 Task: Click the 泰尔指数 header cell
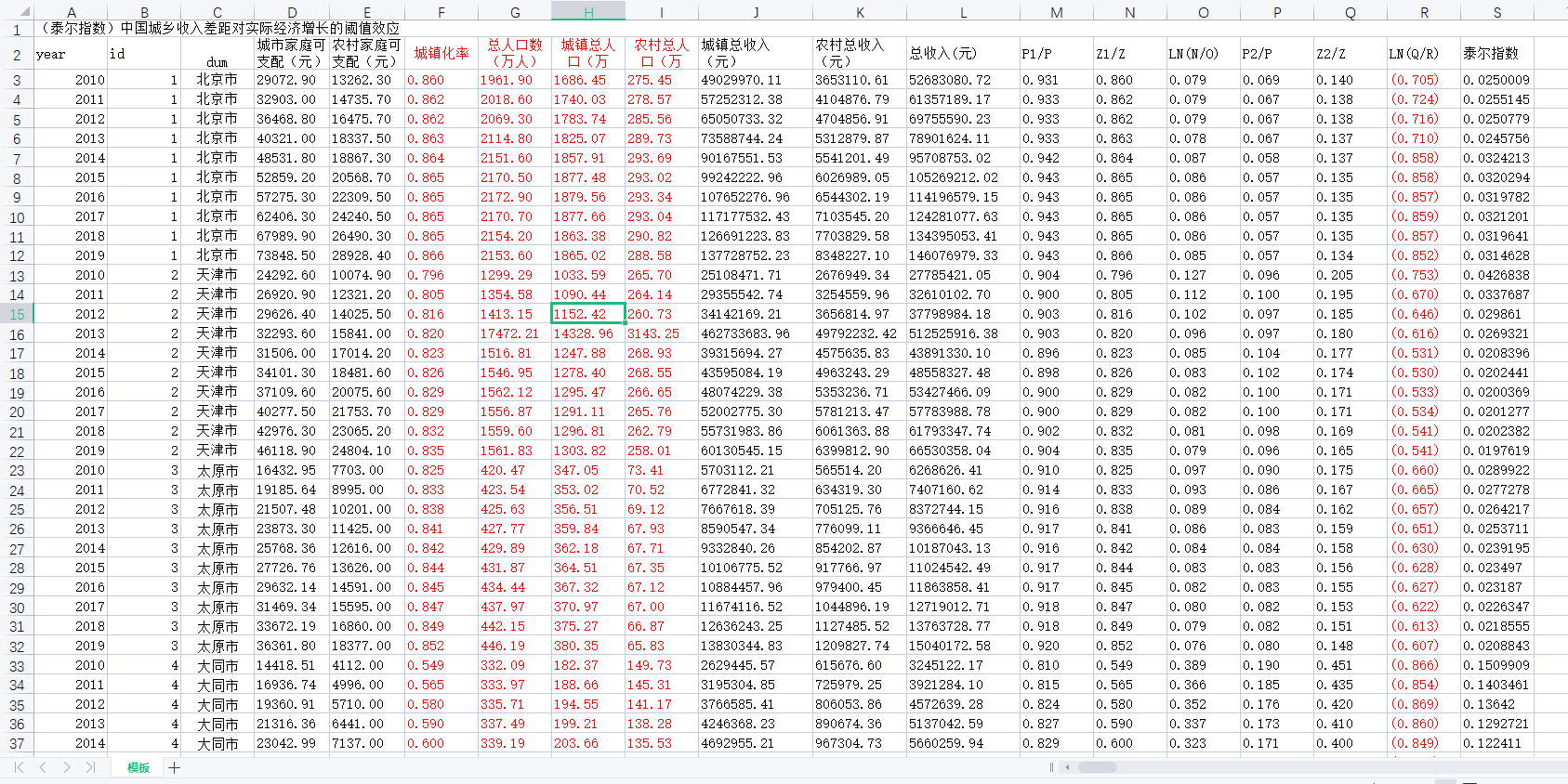point(1497,54)
